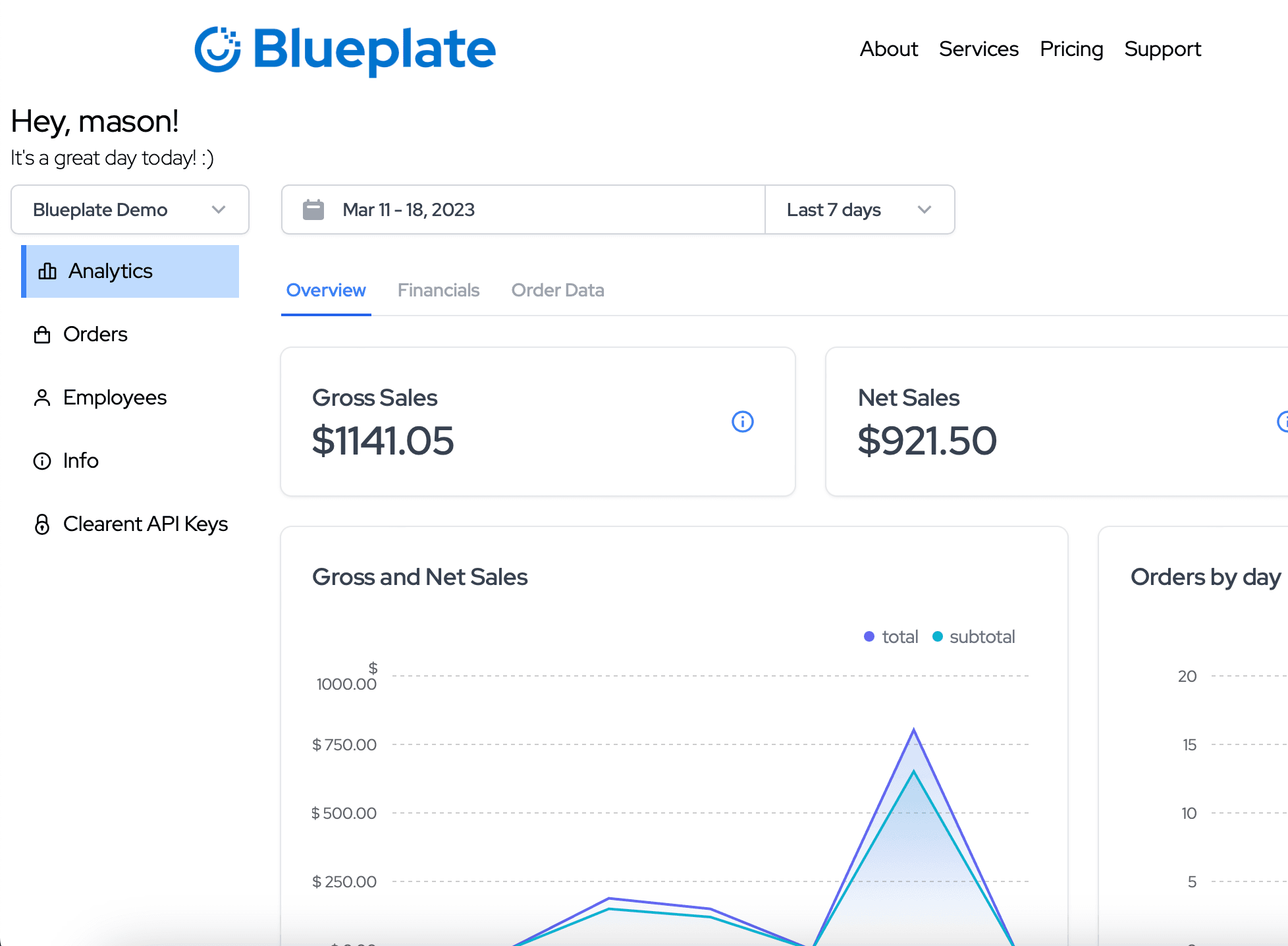Click the Analytics bar chart icon
This screenshot has height=946, width=1288.
[x=47, y=271]
